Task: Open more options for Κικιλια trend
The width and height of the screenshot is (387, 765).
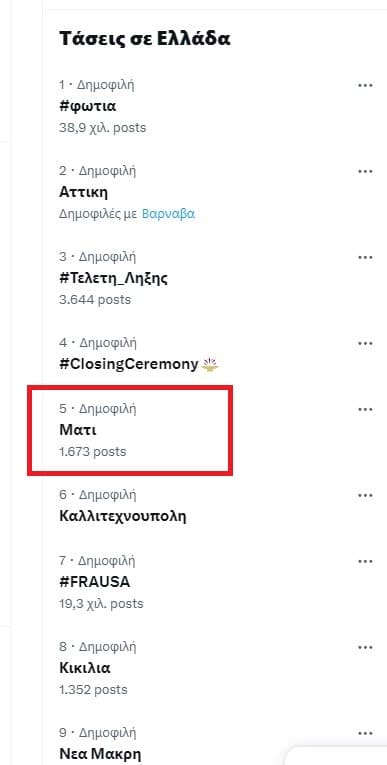Action: pos(365,647)
